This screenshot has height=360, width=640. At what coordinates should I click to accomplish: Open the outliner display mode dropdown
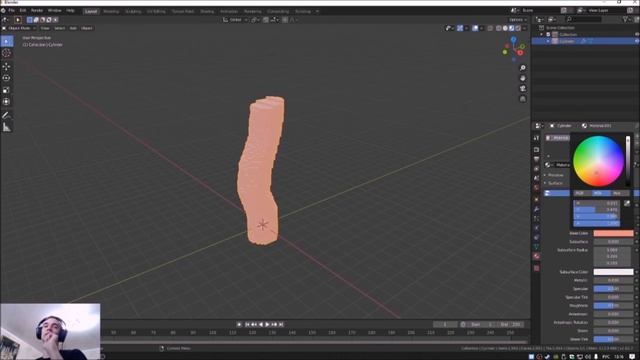tap(553, 19)
